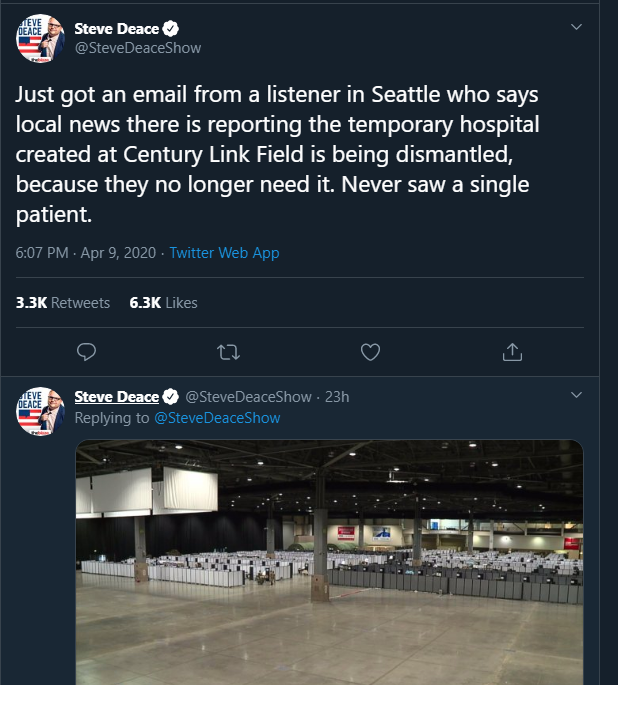Screen dimensions: 618x724
Task: Click the profile avatar on the reply tweet
Action: [x=40, y=410]
